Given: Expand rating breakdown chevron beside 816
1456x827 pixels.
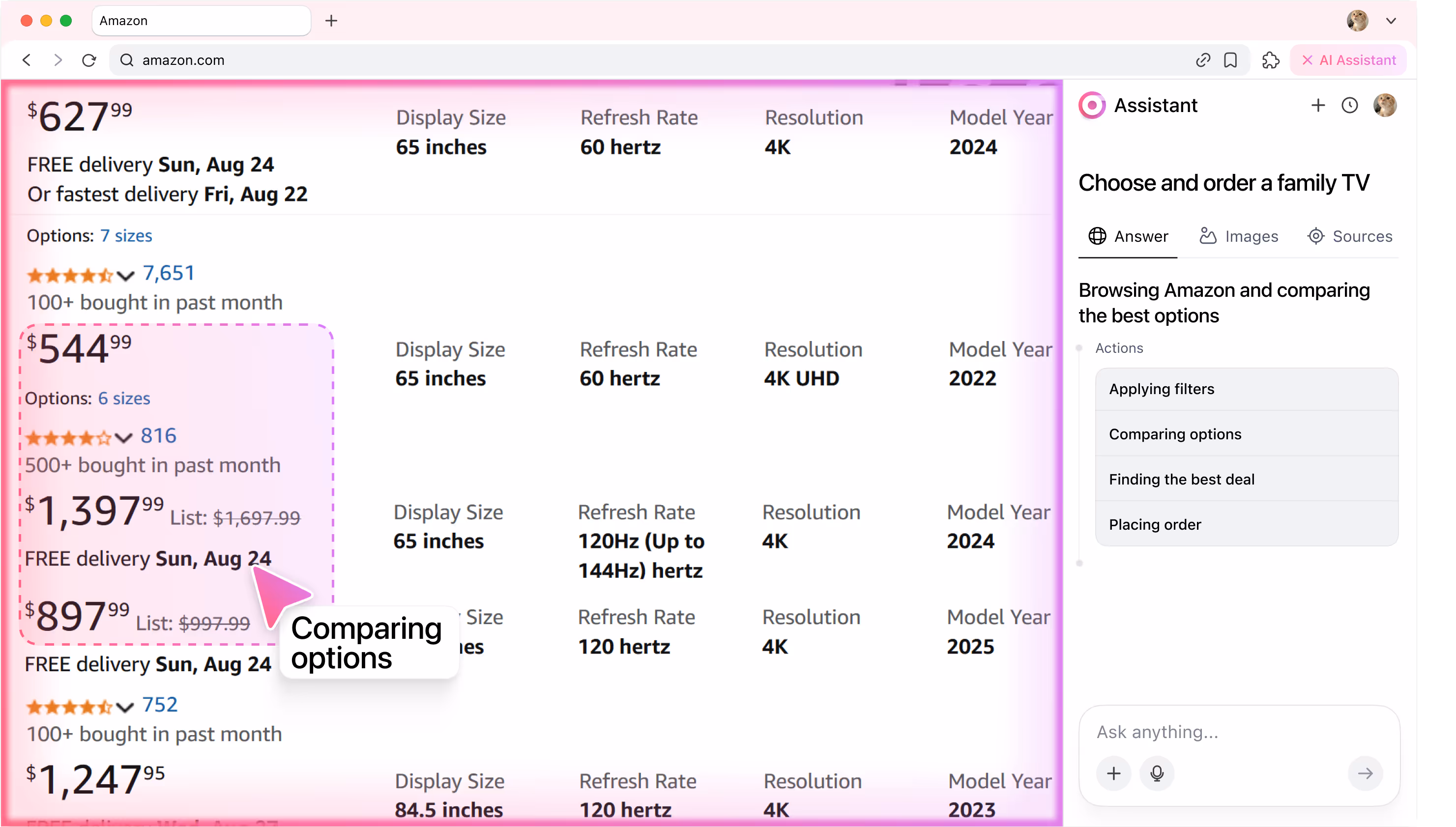Looking at the screenshot, I should pos(123,438).
